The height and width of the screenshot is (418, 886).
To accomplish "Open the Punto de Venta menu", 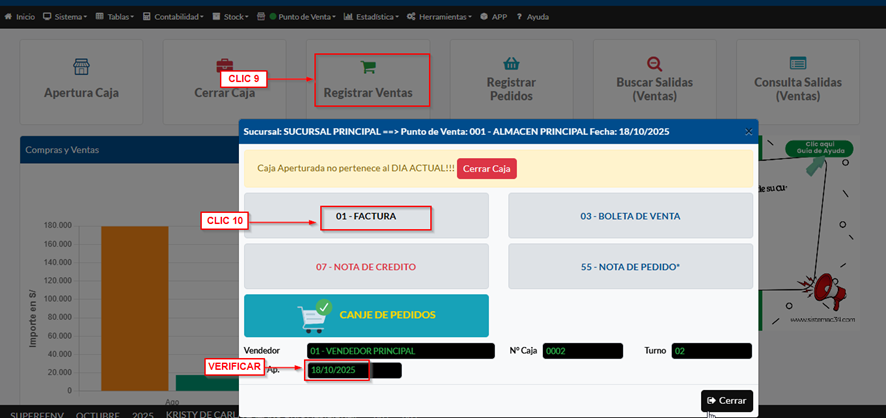I will pos(301,17).
